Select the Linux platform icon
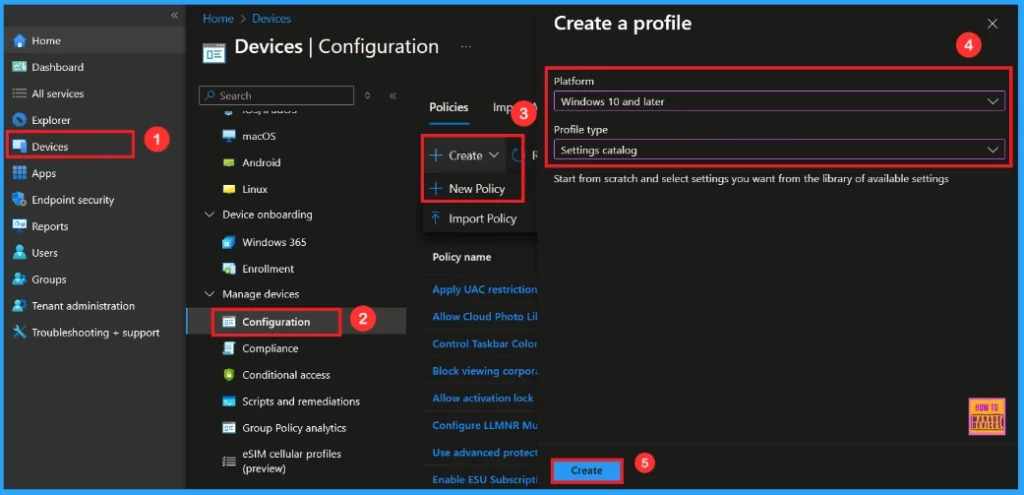 pos(229,189)
